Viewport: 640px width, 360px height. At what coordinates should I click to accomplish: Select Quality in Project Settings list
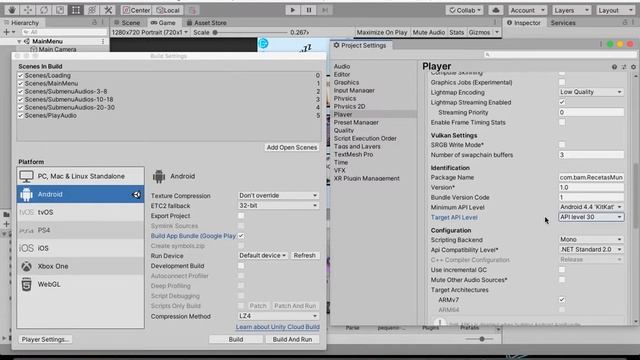click(x=344, y=130)
